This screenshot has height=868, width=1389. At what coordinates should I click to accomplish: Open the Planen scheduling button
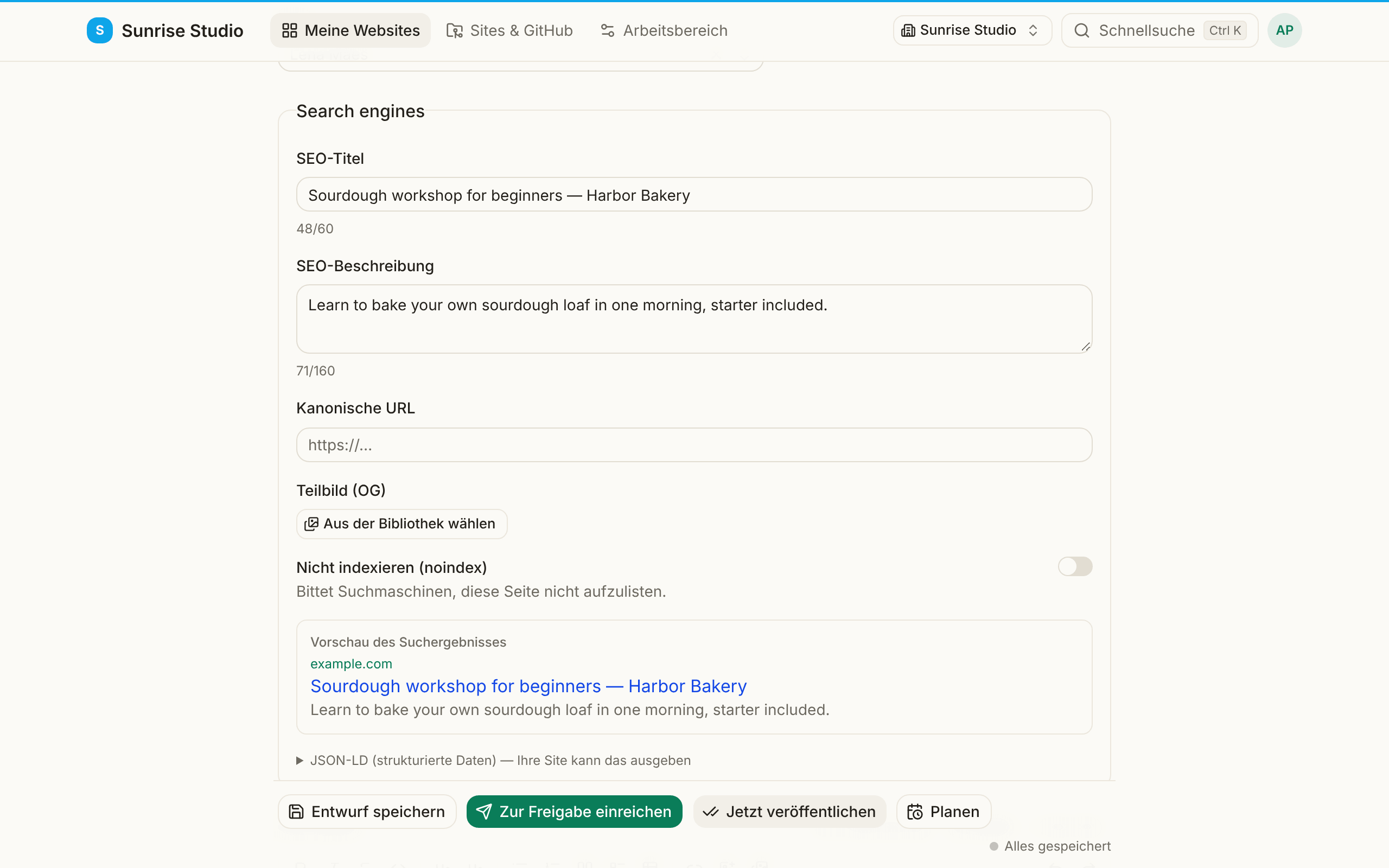943,812
